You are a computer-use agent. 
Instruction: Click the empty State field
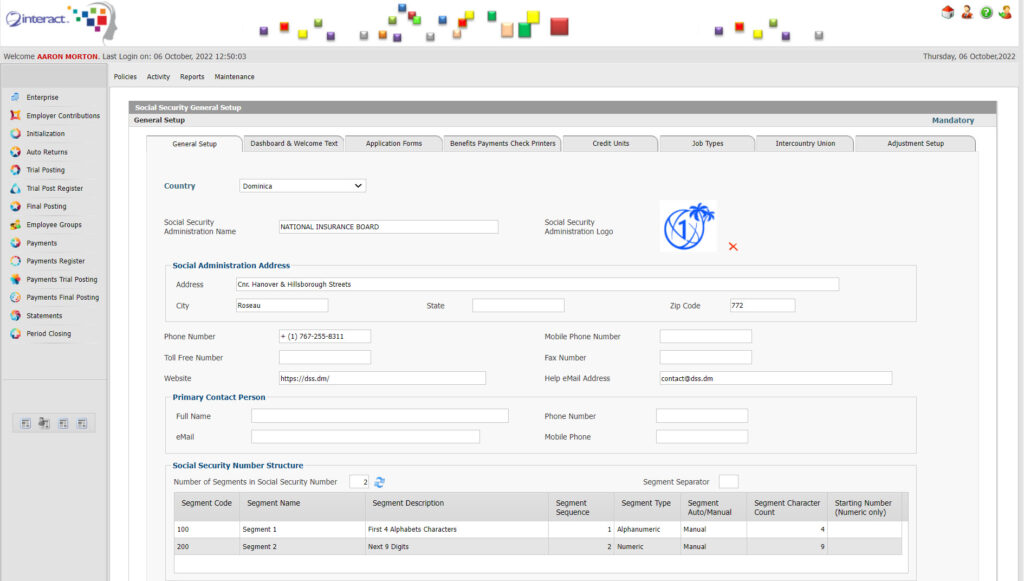coord(519,306)
